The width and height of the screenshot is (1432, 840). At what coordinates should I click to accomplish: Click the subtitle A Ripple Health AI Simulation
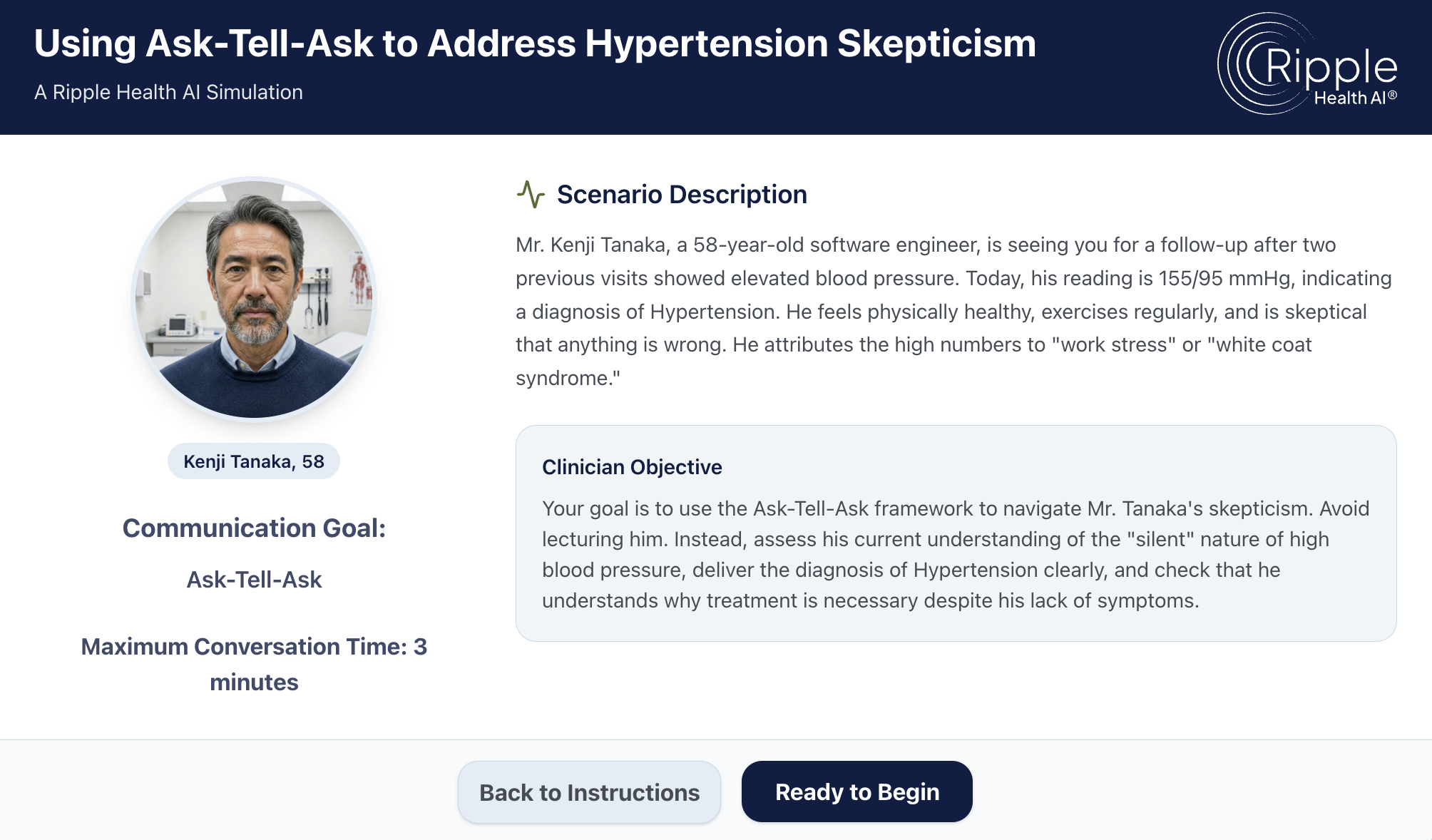168,92
